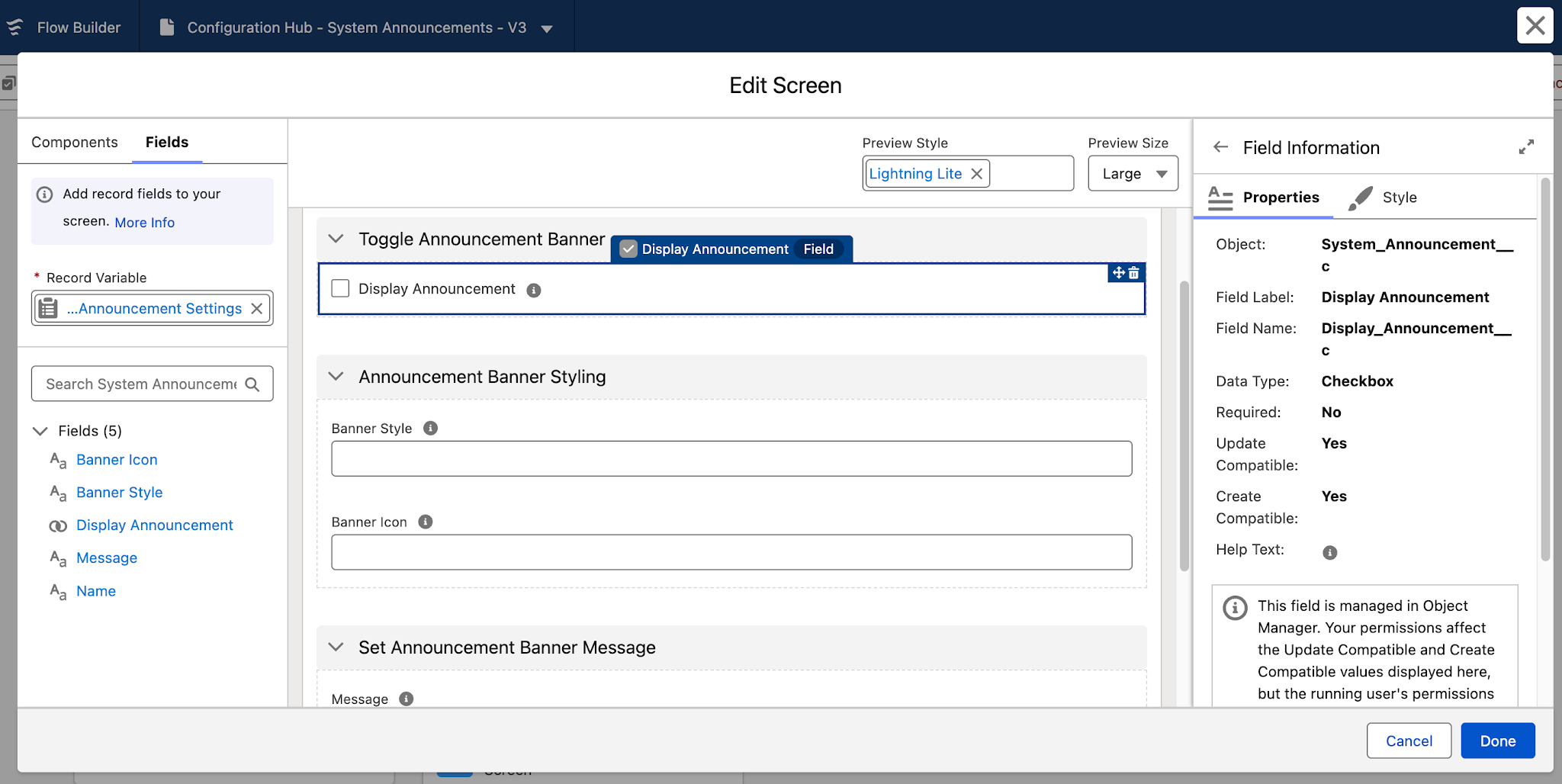Remove Lightning Lite preview style
Screen dimensions: 1562x784
pos(977,173)
